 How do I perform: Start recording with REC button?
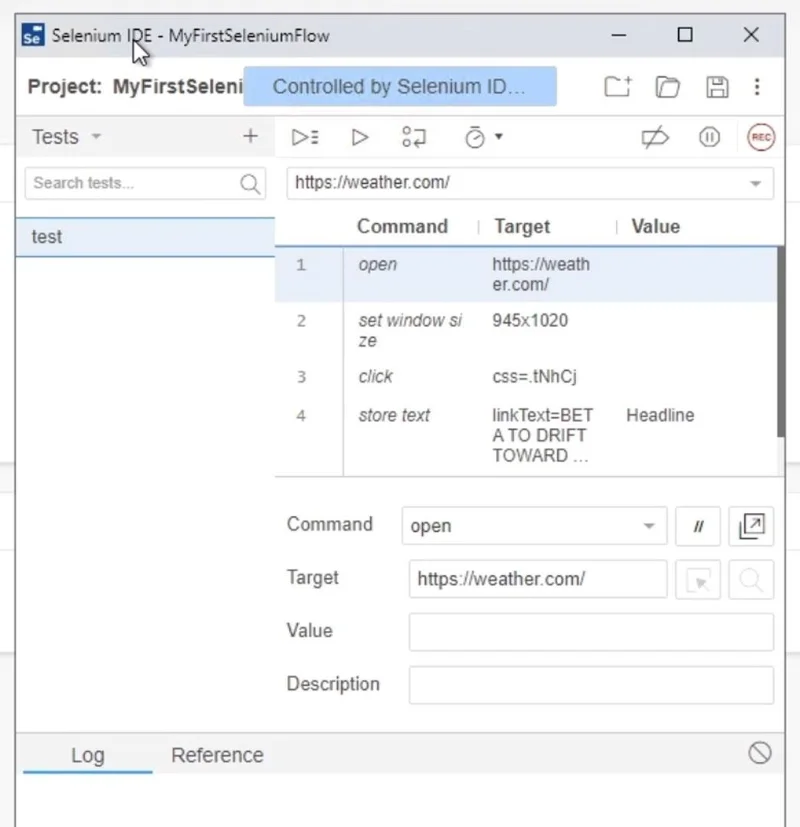(x=760, y=137)
